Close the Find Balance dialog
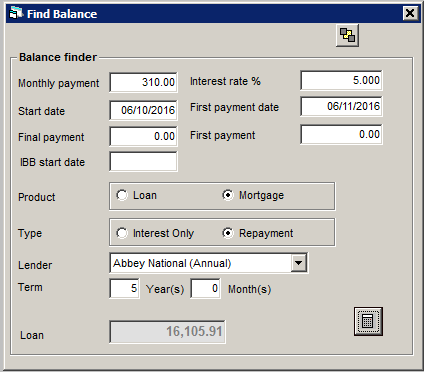The image size is (424, 372). point(410,13)
